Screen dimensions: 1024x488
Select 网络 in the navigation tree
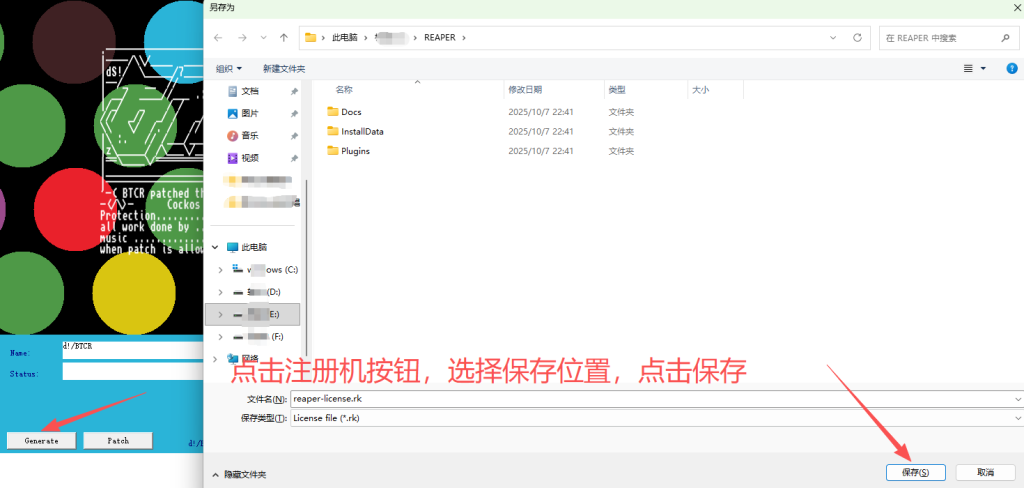tap(250, 359)
